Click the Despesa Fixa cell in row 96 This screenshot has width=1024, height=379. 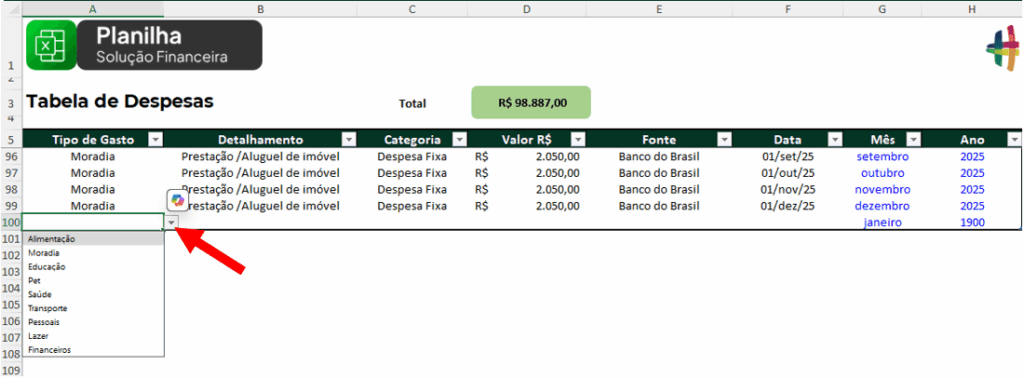click(x=412, y=157)
